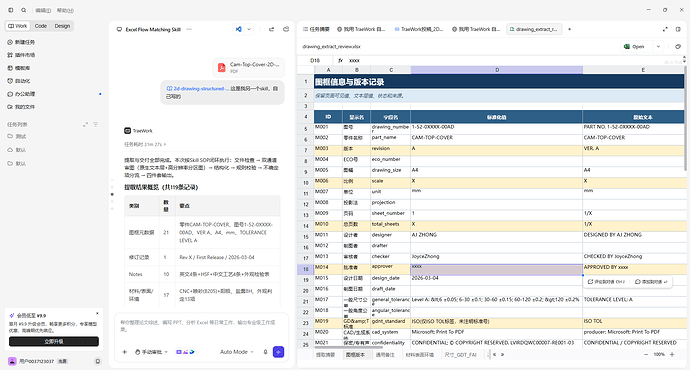Open project in VS Code icon
This screenshot has height=370, width=690.
[238, 29]
